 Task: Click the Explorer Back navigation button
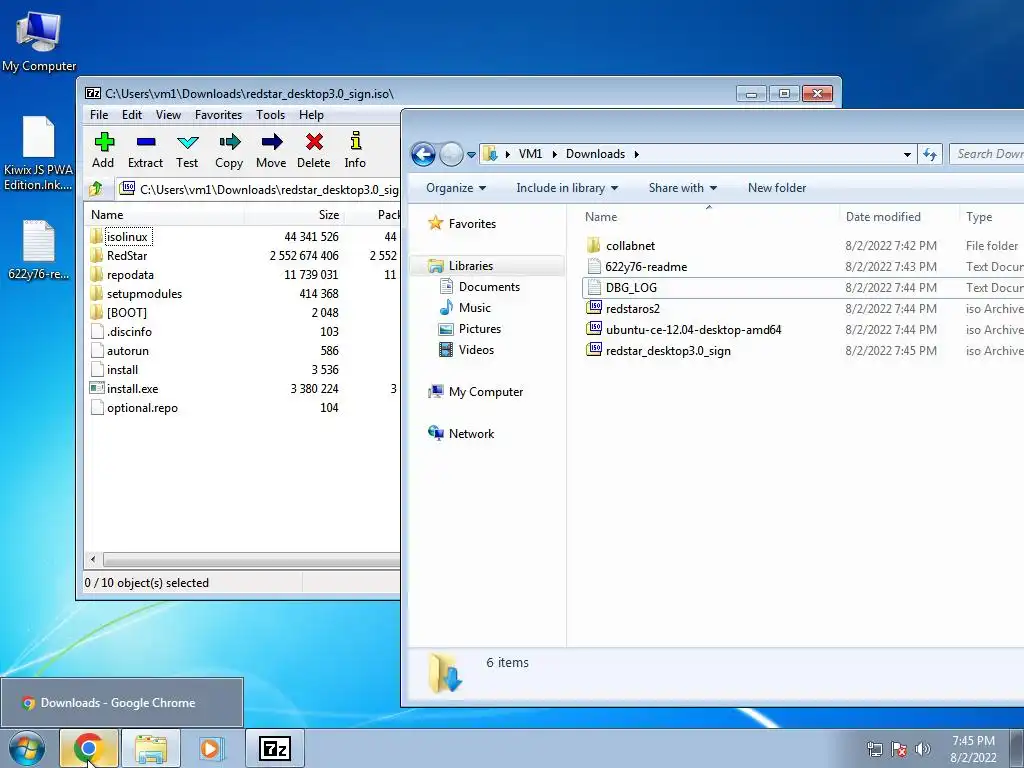[423, 154]
